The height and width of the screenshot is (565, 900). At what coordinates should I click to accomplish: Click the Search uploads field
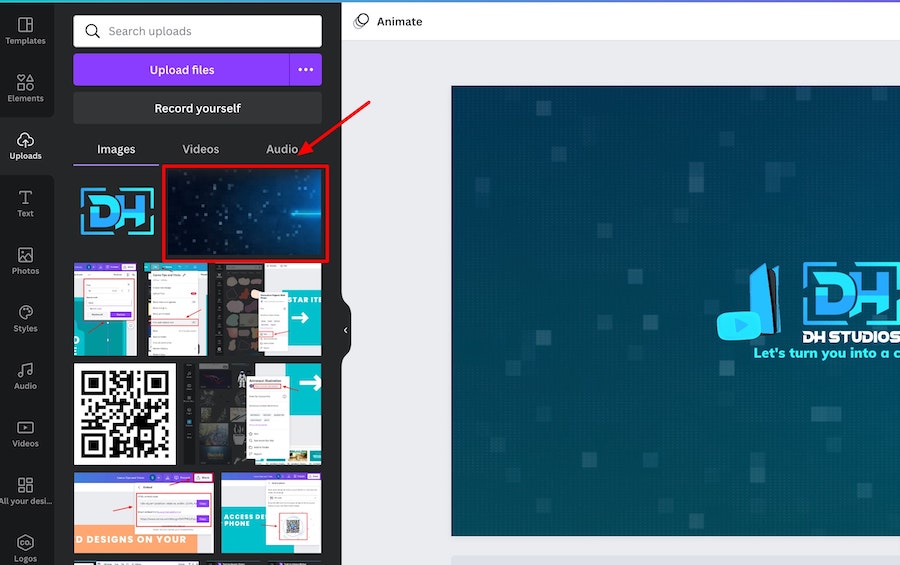click(x=197, y=31)
